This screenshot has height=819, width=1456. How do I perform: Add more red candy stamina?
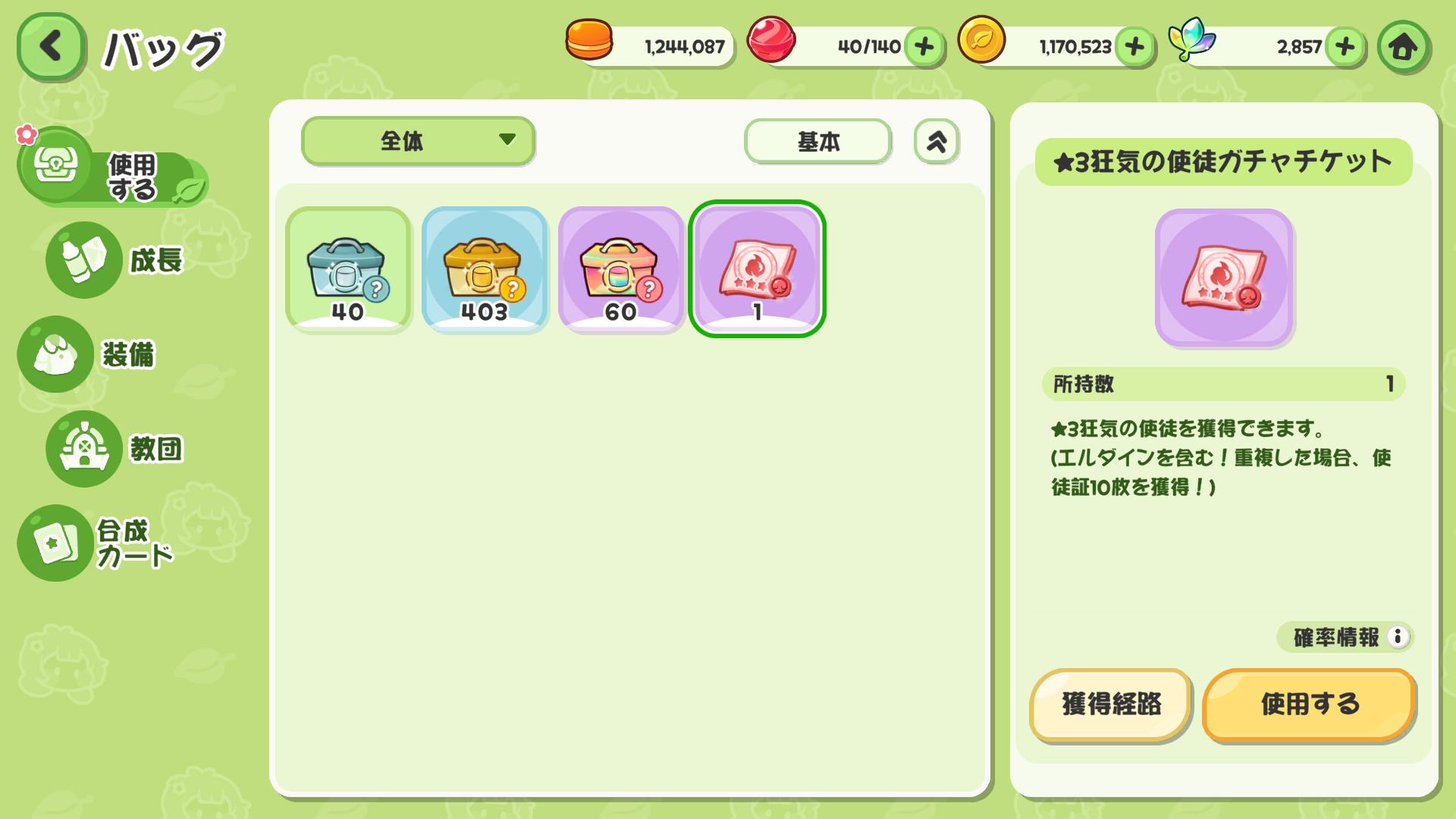point(924,47)
